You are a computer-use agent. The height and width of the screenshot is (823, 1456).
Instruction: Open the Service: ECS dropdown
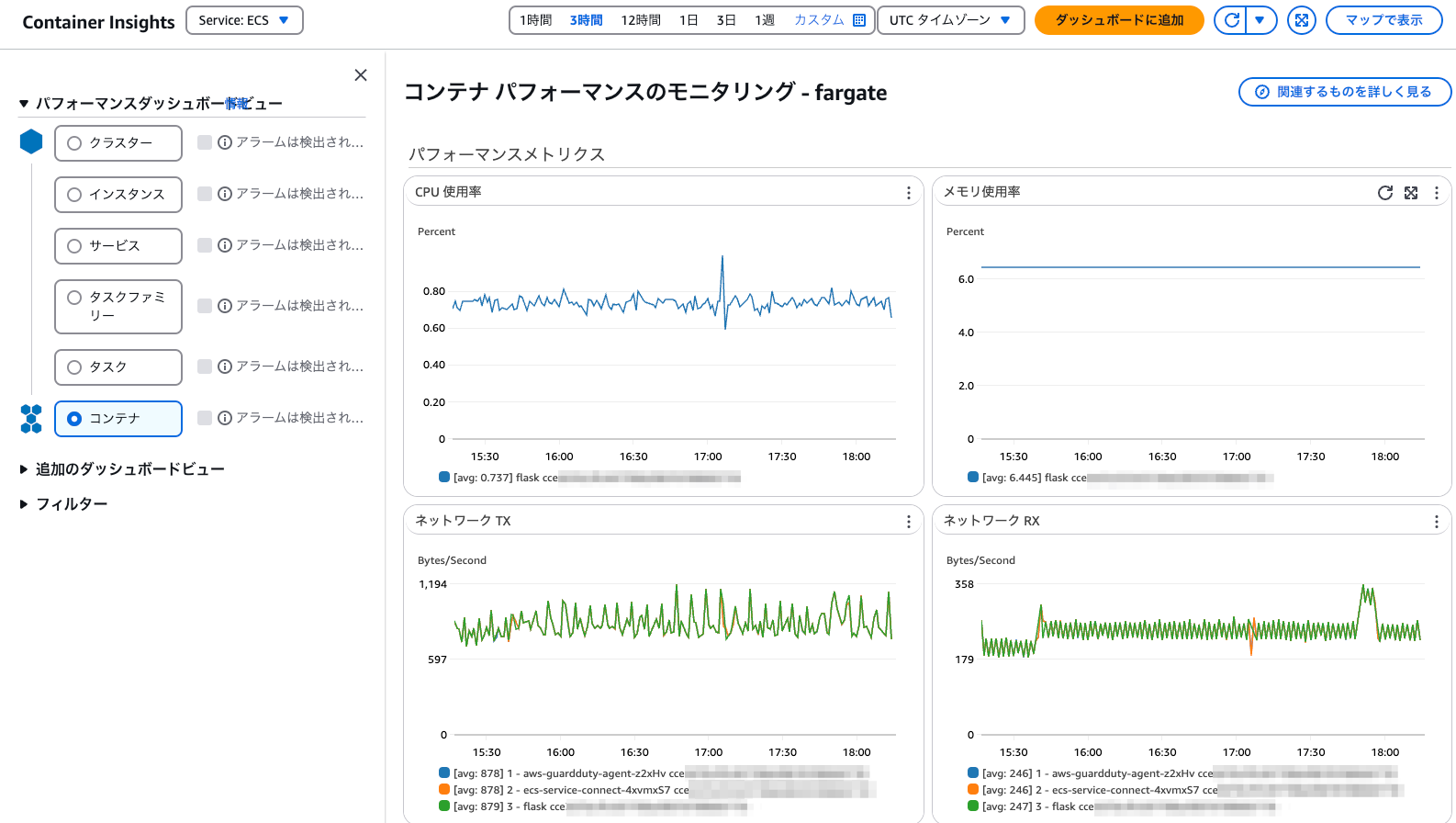[x=244, y=20]
